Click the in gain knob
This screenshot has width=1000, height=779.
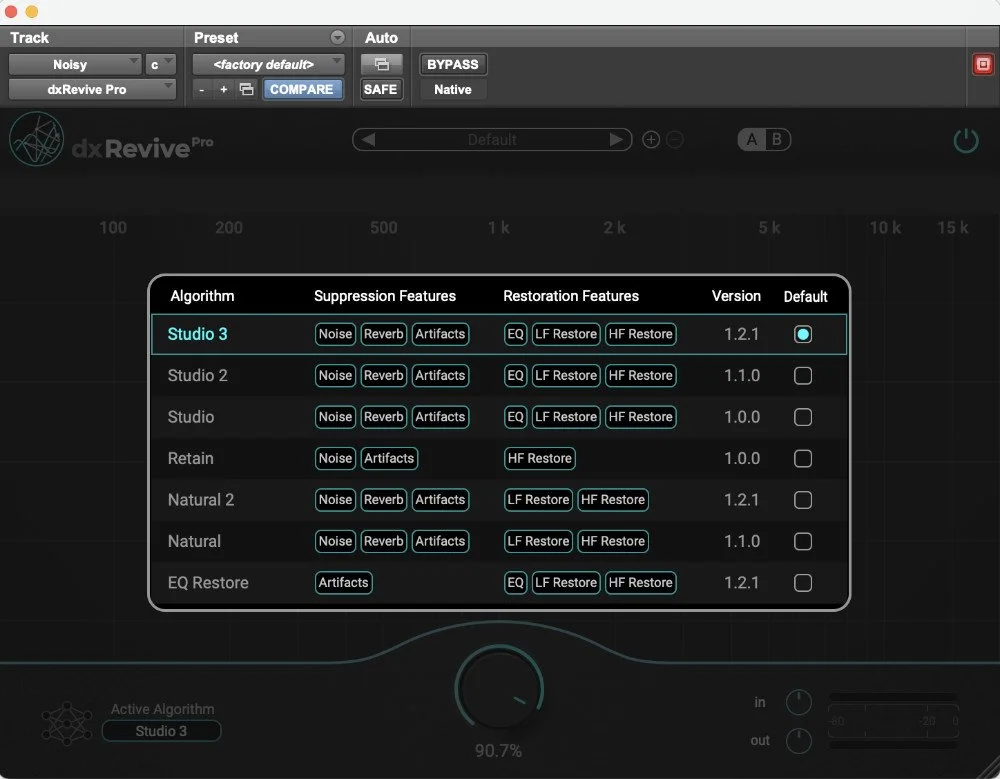click(798, 702)
